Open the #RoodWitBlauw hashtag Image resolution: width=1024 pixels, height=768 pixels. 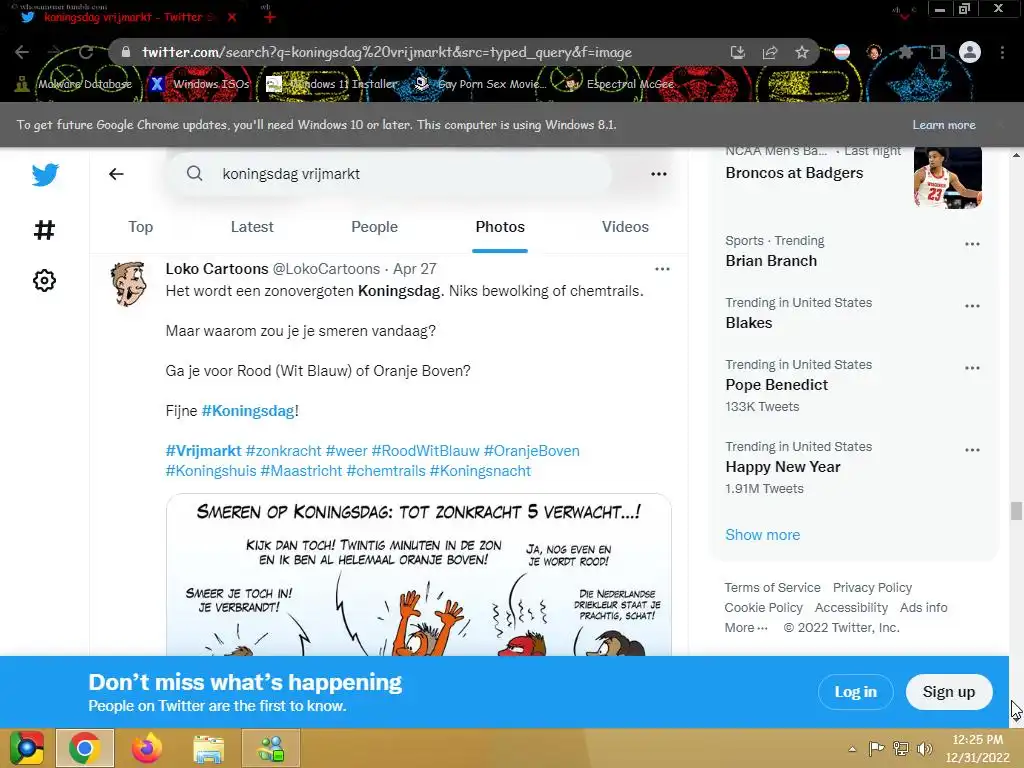pos(425,451)
